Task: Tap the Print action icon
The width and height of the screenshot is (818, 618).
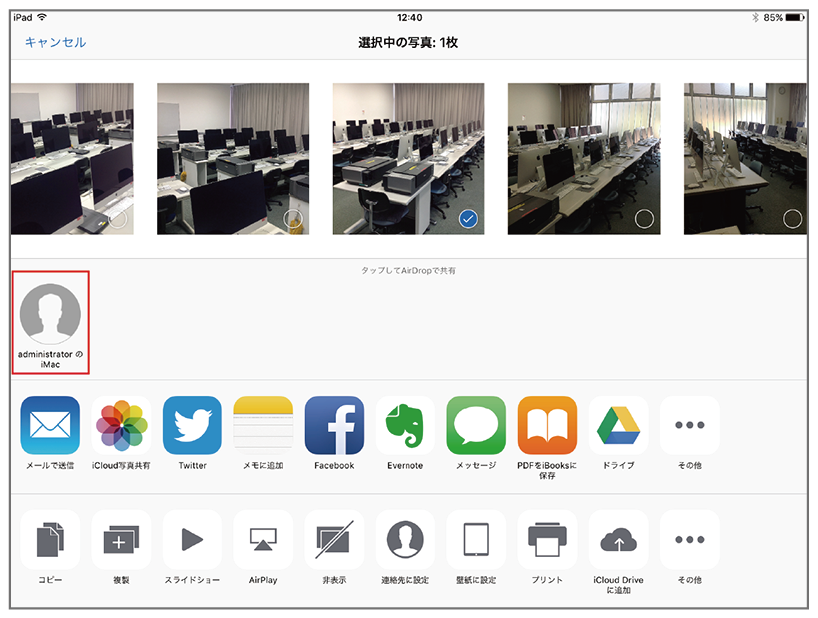Action: pyautogui.click(x=547, y=540)
